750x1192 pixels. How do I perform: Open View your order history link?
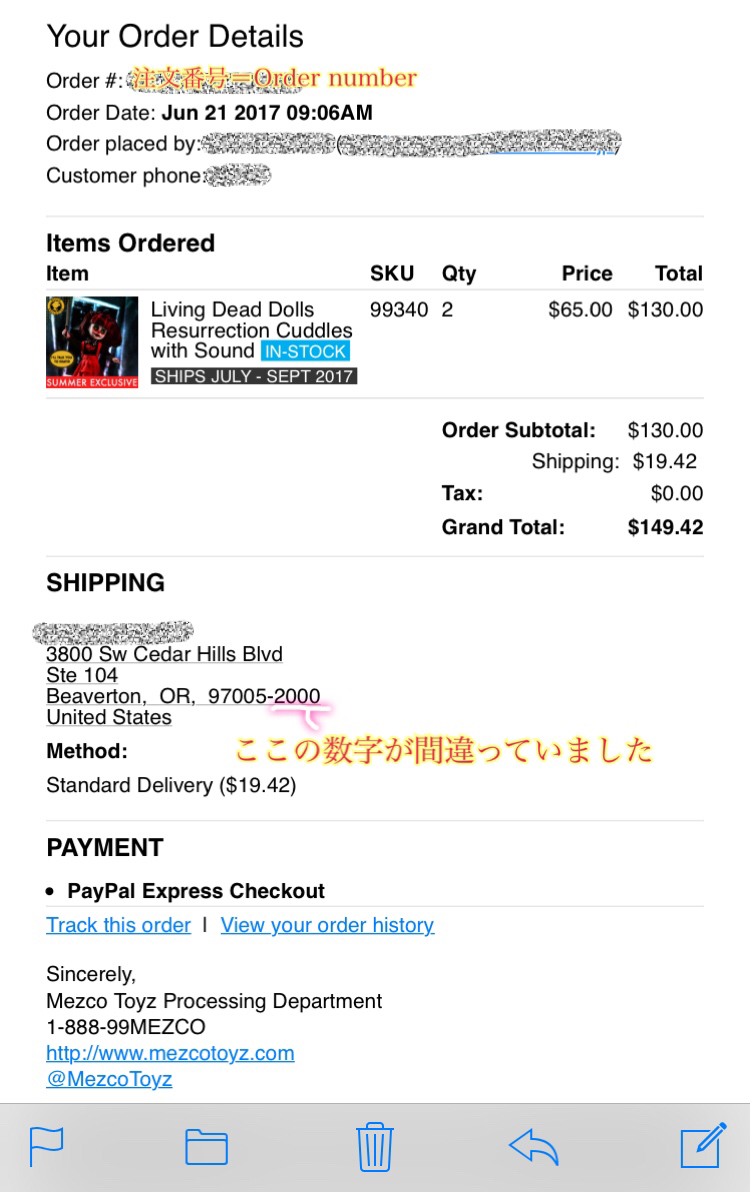pos(328,925)
